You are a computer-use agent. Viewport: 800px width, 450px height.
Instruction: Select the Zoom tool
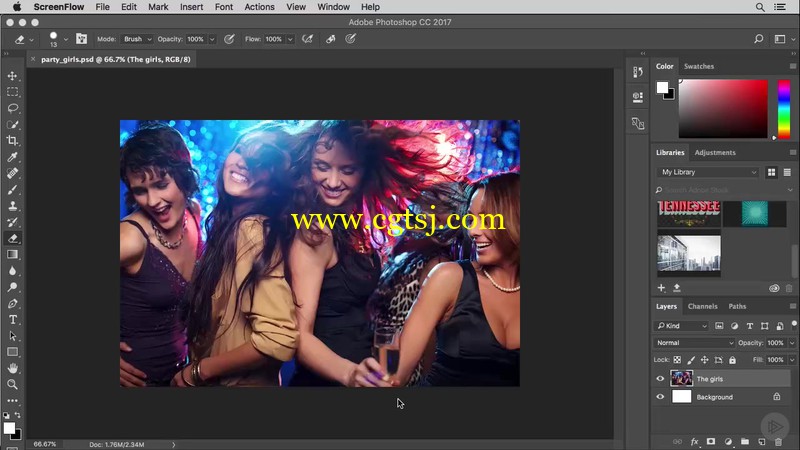point(12,384)
